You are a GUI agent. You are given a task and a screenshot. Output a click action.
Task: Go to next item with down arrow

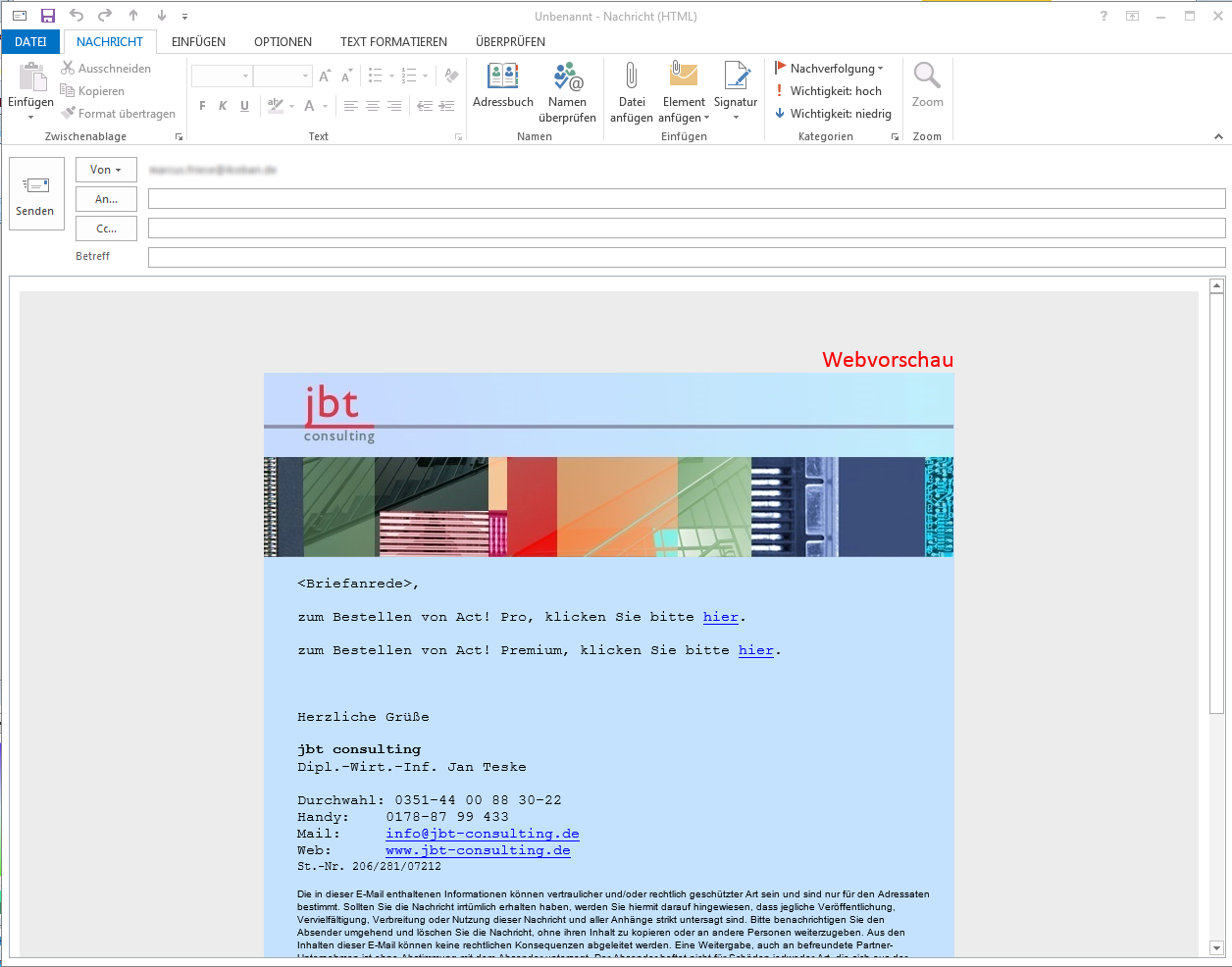click(162, 16)
